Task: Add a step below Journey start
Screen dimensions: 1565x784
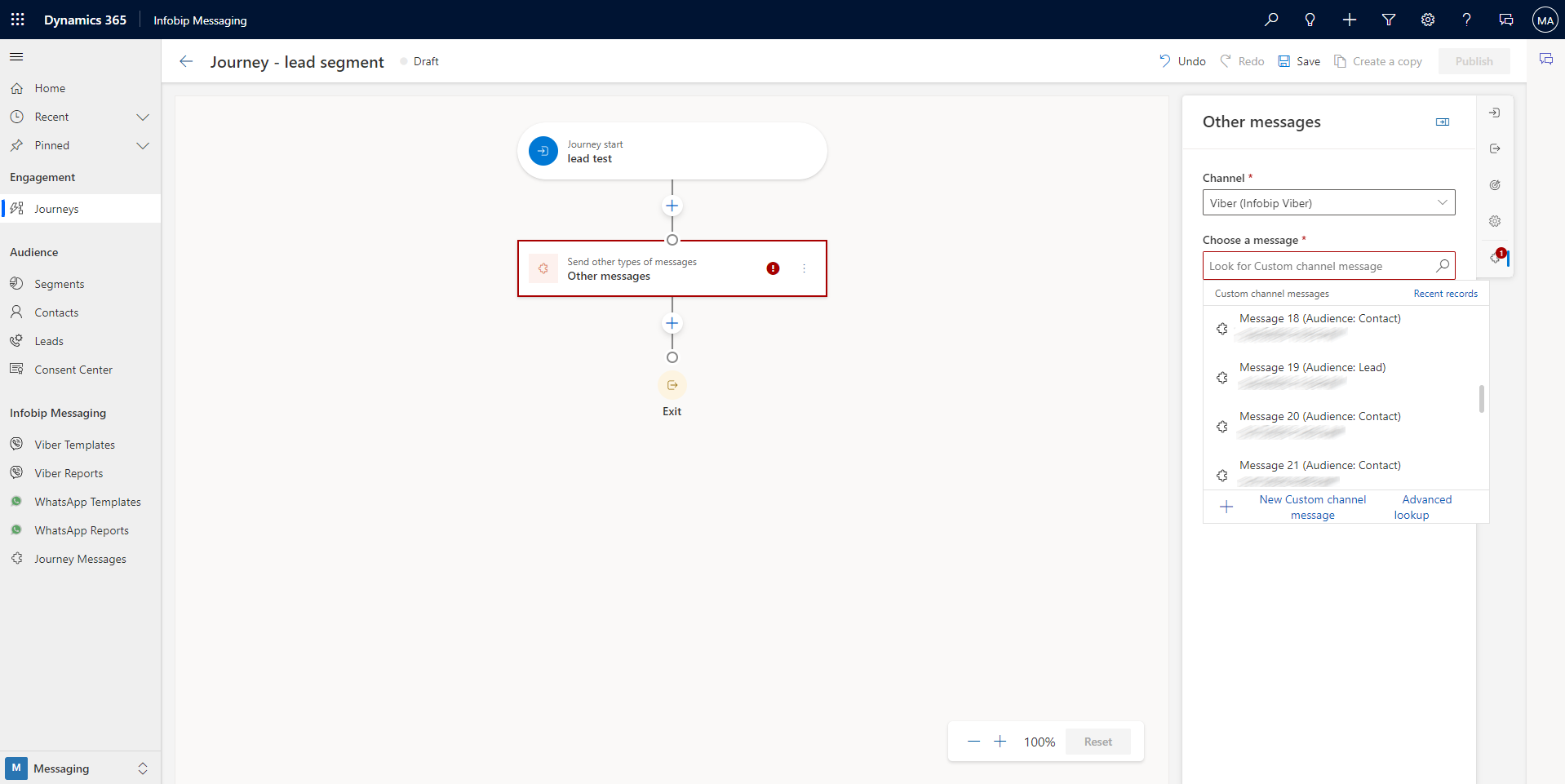Action: (672, 206)
